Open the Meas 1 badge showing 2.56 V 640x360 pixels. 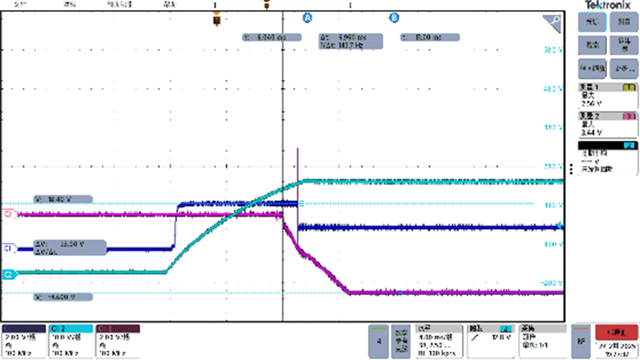pyautogui.click(x=608, y=96)
